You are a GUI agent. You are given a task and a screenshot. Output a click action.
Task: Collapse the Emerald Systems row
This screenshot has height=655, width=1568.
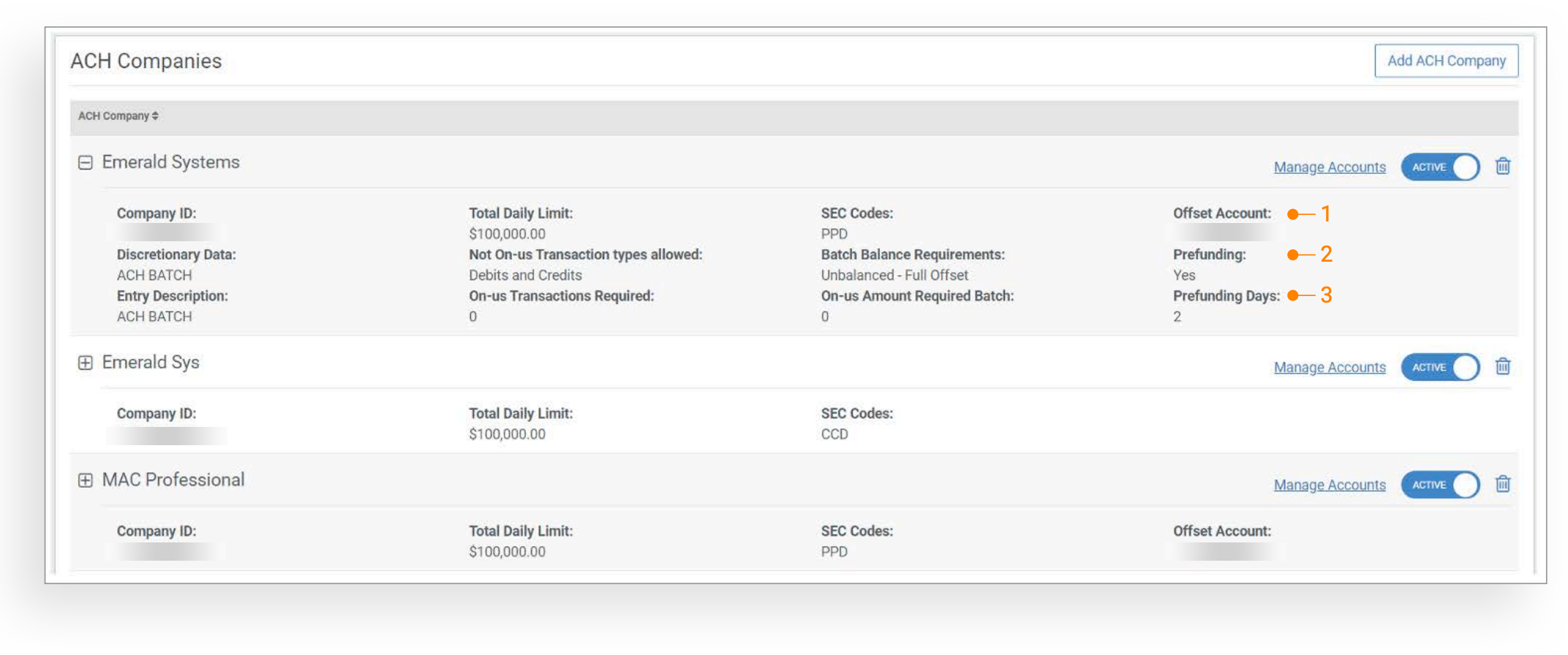coord(86,162)
